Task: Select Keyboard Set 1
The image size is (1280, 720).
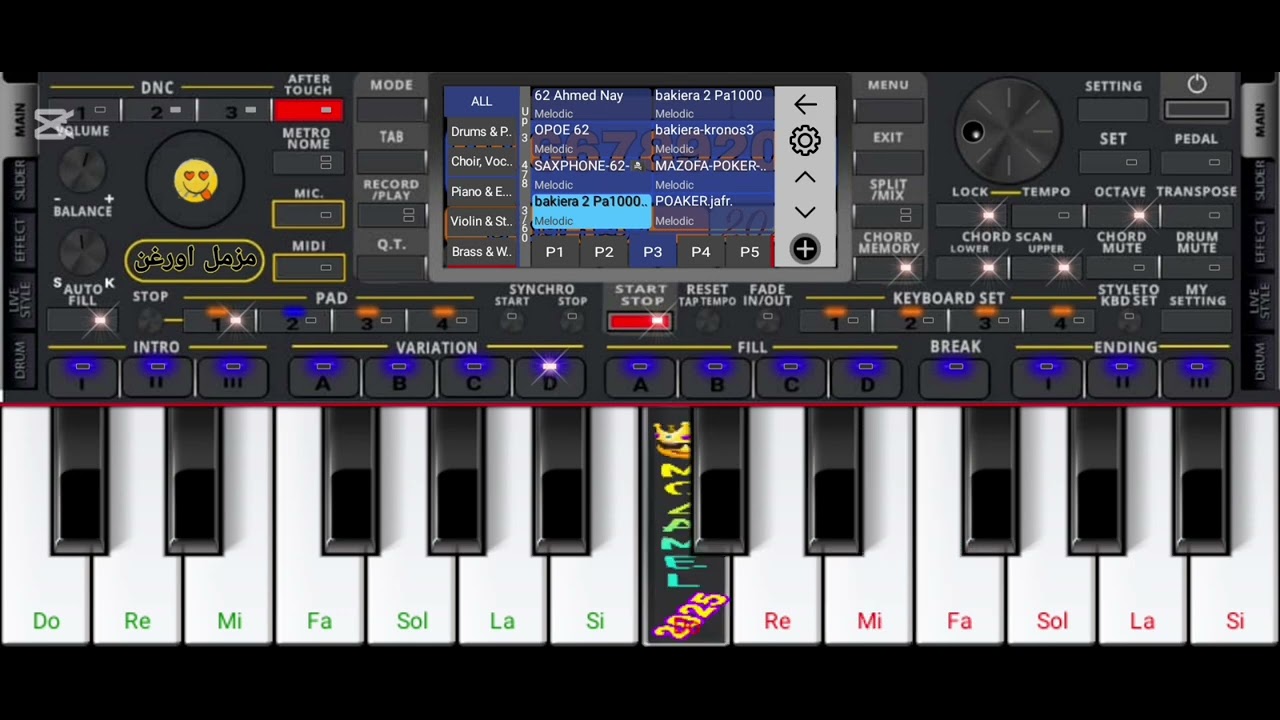Action: [x=835, y=320]
